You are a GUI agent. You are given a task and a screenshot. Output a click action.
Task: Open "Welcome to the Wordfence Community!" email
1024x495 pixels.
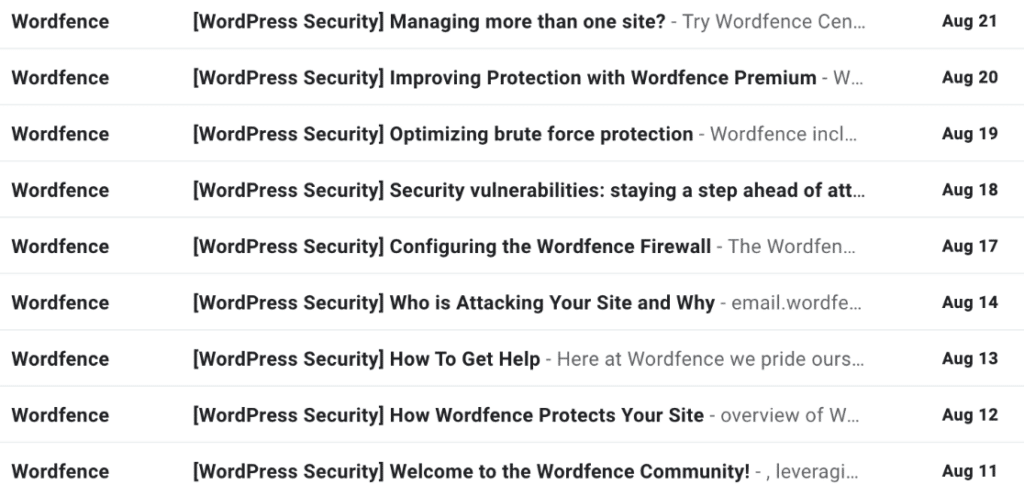point(569,471)
